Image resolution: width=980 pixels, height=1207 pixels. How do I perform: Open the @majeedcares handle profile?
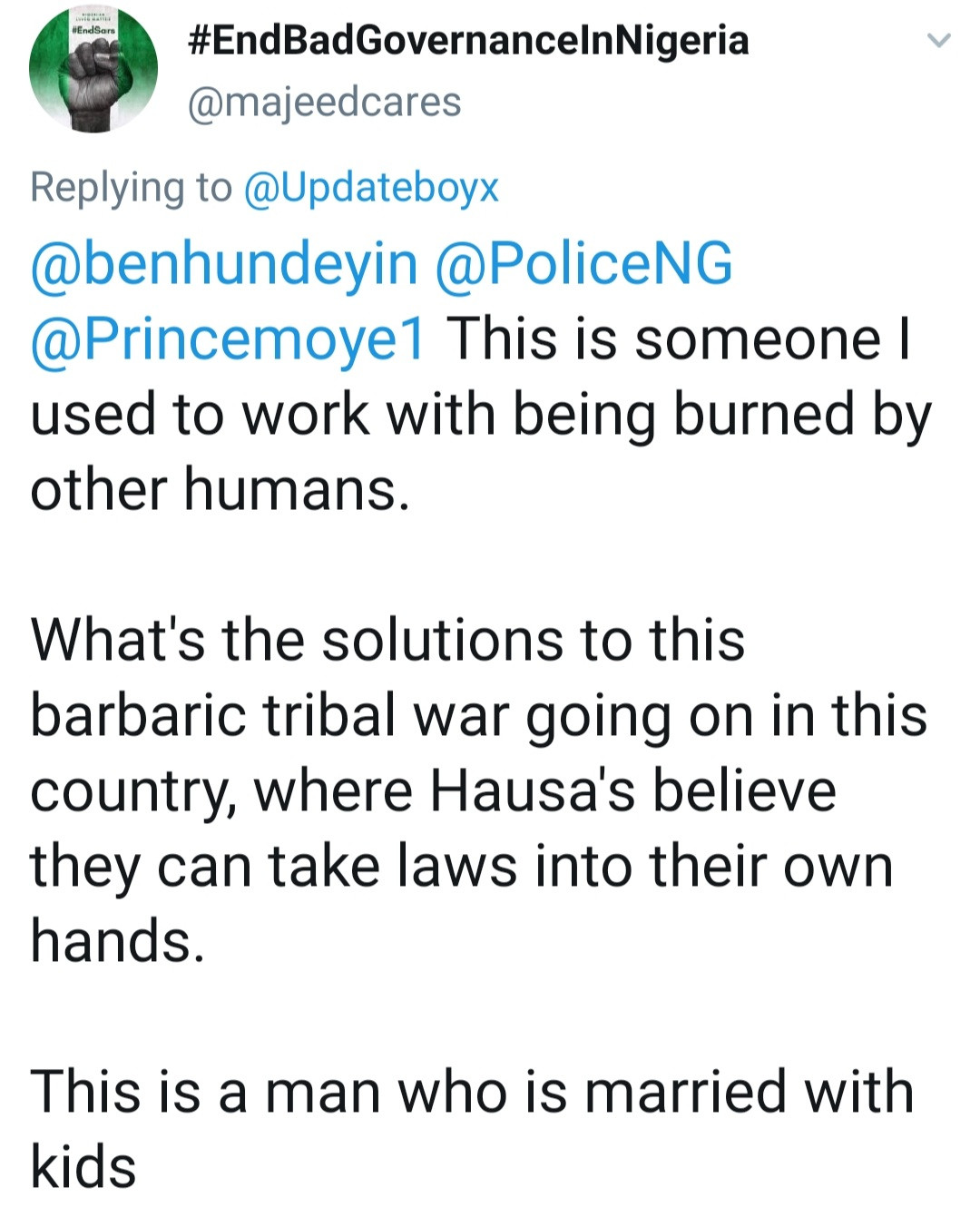(x=324, y=102)
